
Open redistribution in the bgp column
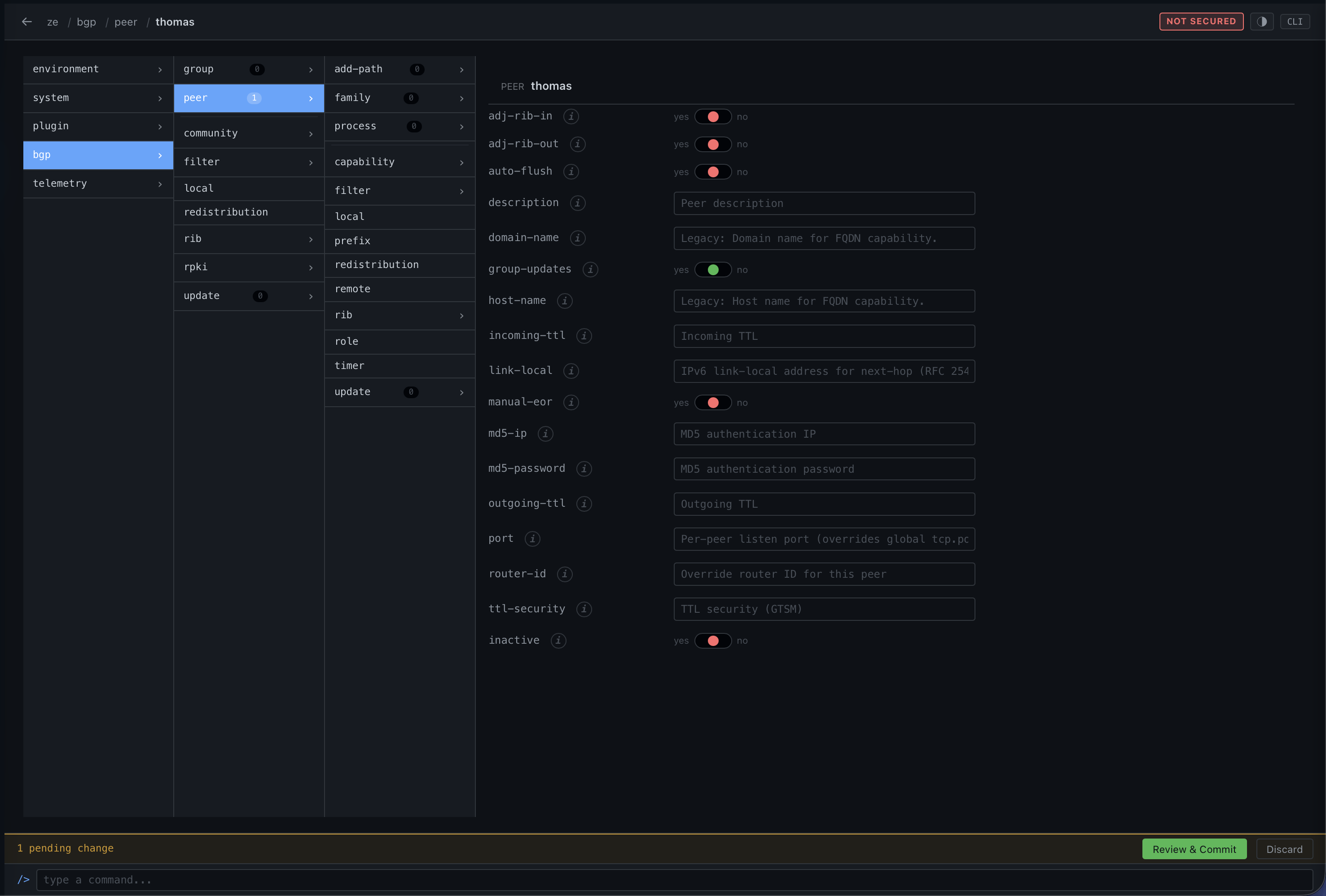249,212
